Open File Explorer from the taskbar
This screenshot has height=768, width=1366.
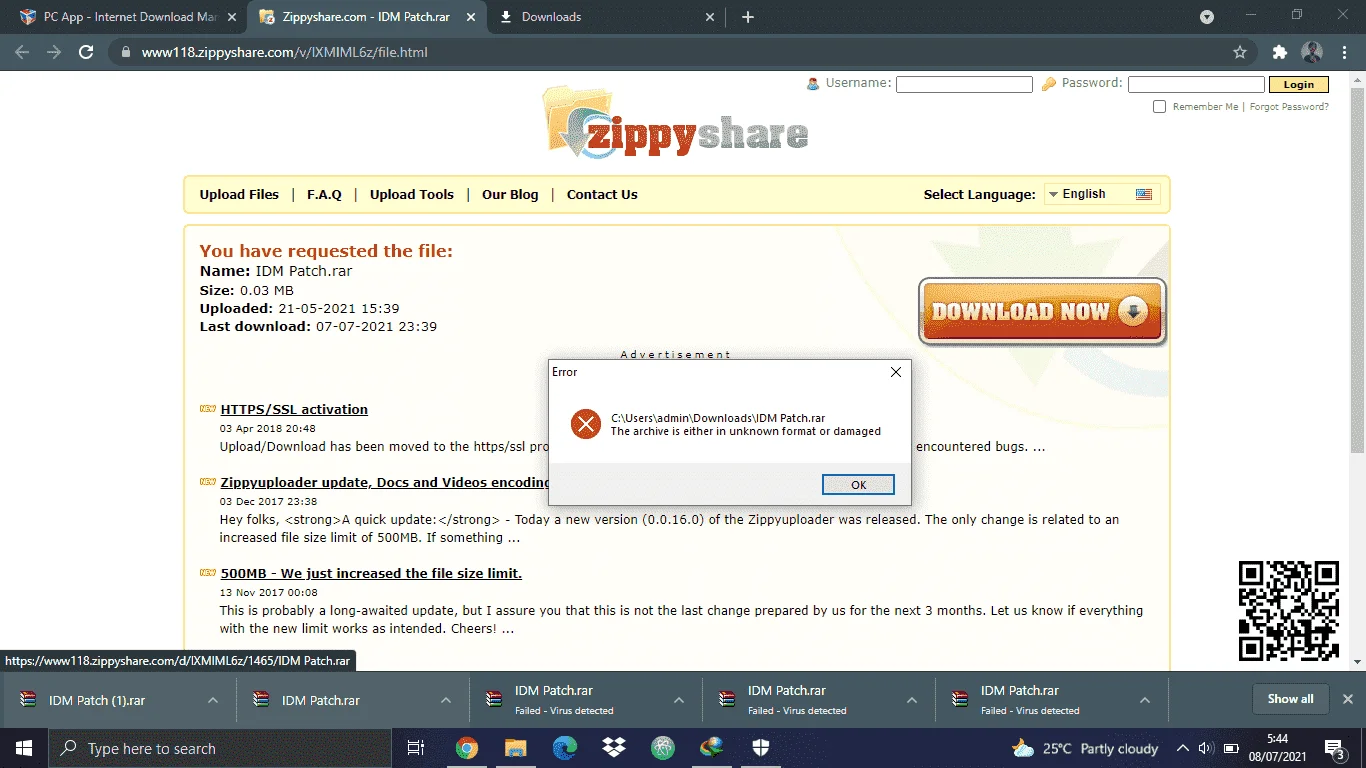pos(516,748)
